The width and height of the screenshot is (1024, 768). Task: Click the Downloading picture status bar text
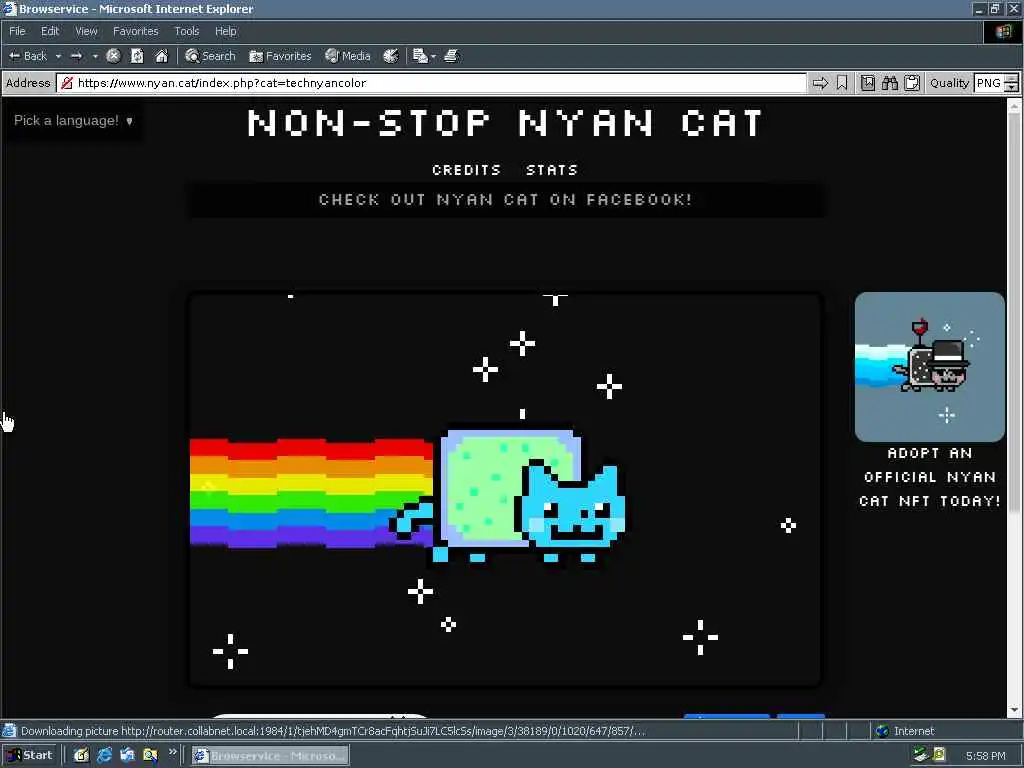pyautogui.click(x=333, y=731)
